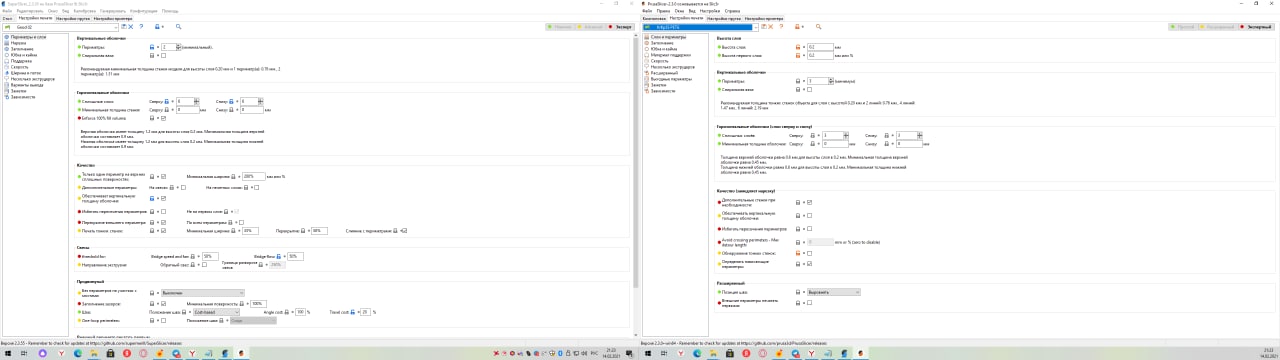
Task: Open Cost-based seam position dropdown in SuperSlicer
Action: (x=216, y=312)
